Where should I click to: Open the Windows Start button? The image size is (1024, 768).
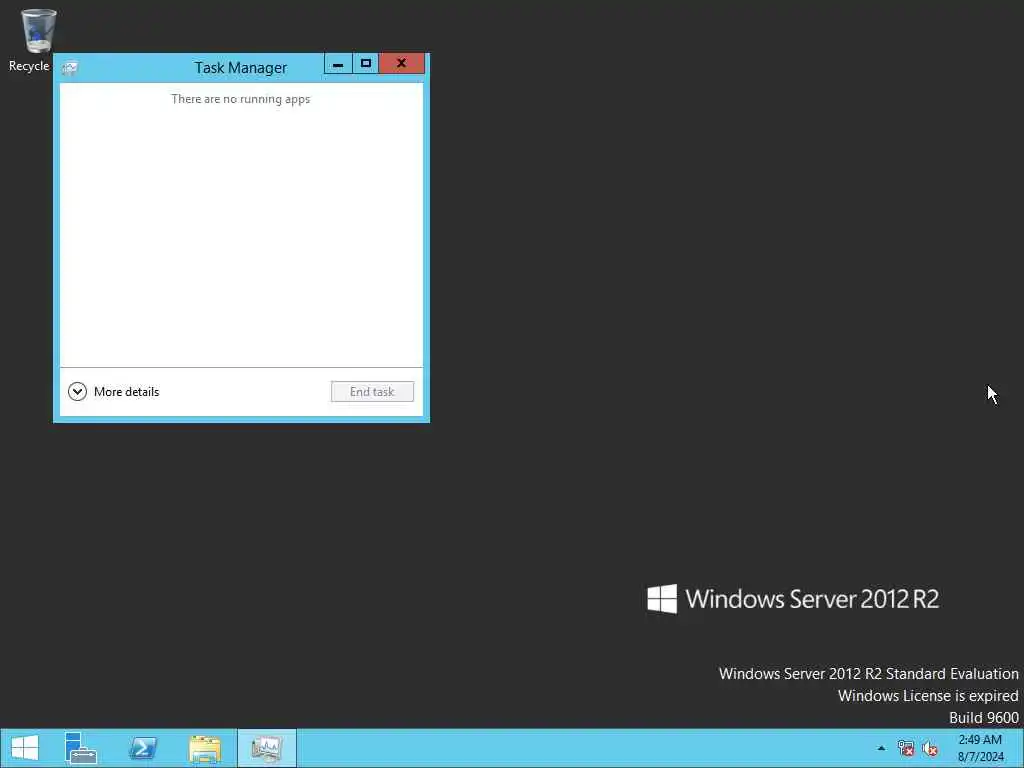click(x=25, y=748)
